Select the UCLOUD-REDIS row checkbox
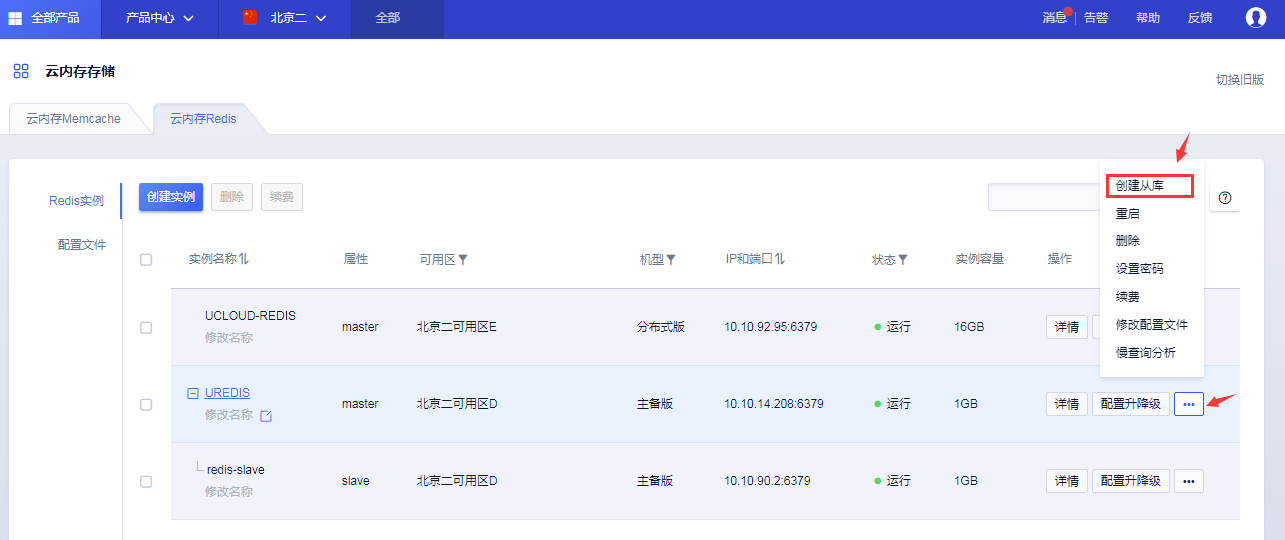 [146, 327]
